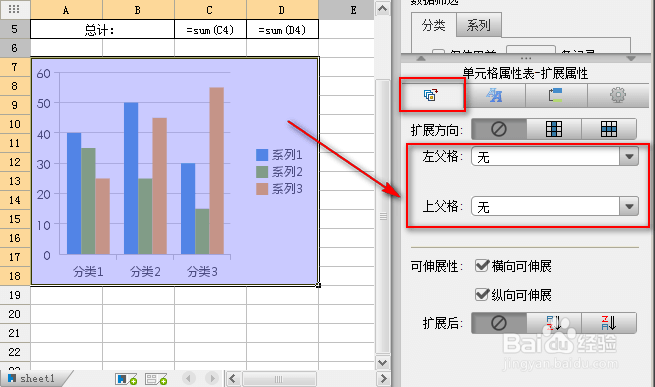This screenshot has height=387, width=655.
Task: Click vertical scrollbar down arrow
Action: (x=382, y=362)
